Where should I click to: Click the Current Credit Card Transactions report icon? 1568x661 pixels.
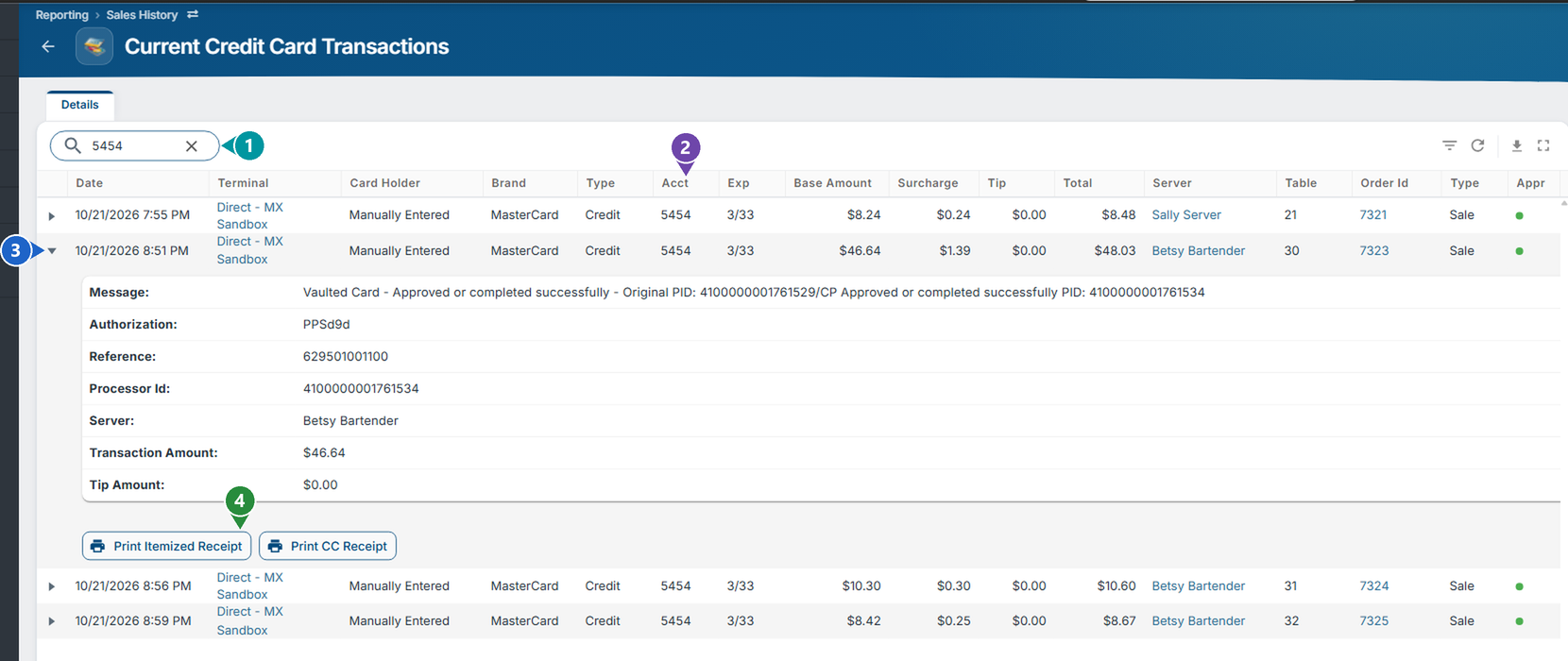[x=94, y=46]
